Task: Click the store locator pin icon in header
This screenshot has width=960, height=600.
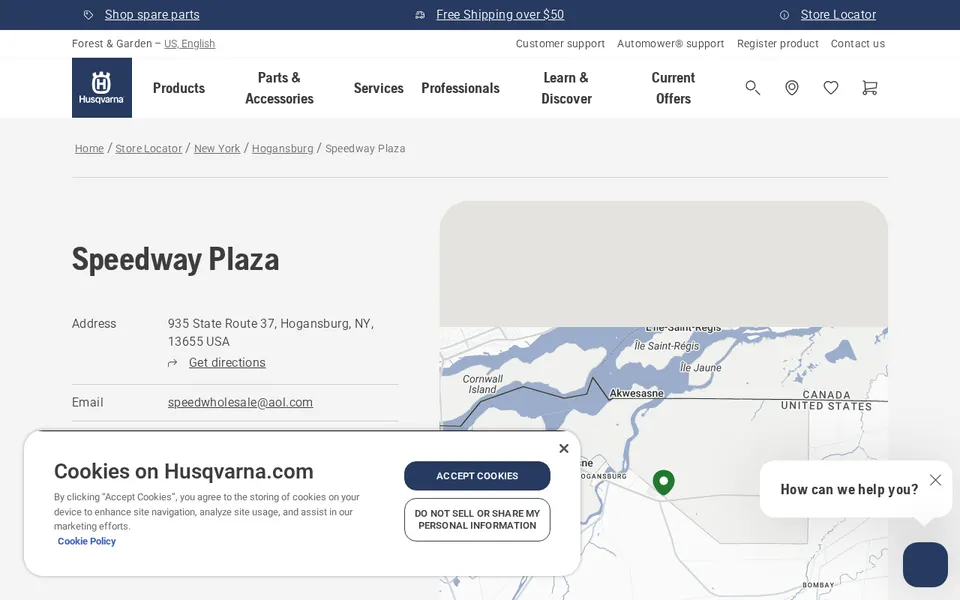Action: tap(792, 88)
